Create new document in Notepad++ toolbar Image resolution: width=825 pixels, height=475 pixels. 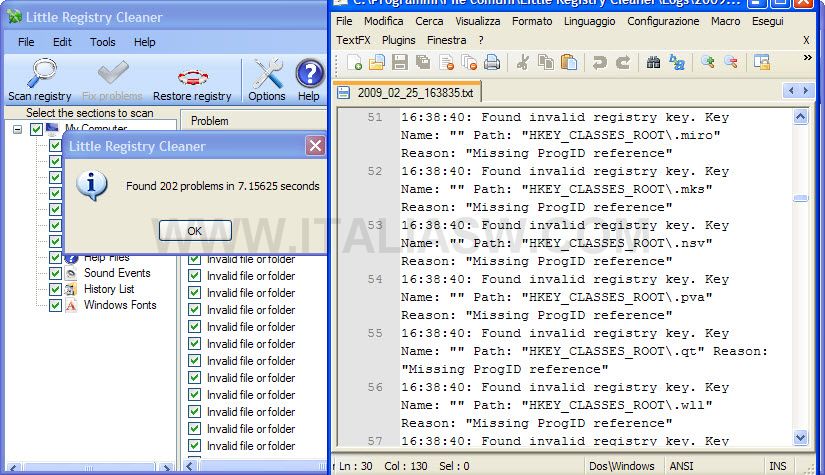click(354, 63)
